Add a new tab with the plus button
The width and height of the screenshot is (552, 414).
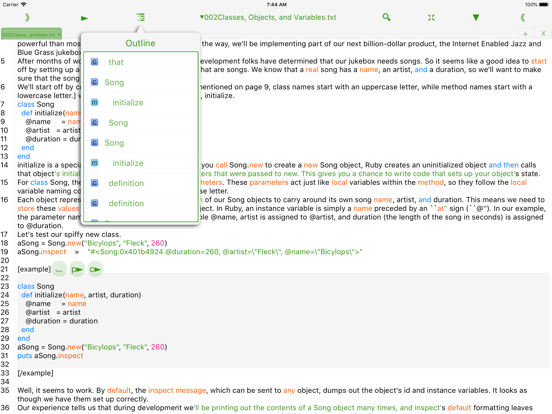click(525, 34)
